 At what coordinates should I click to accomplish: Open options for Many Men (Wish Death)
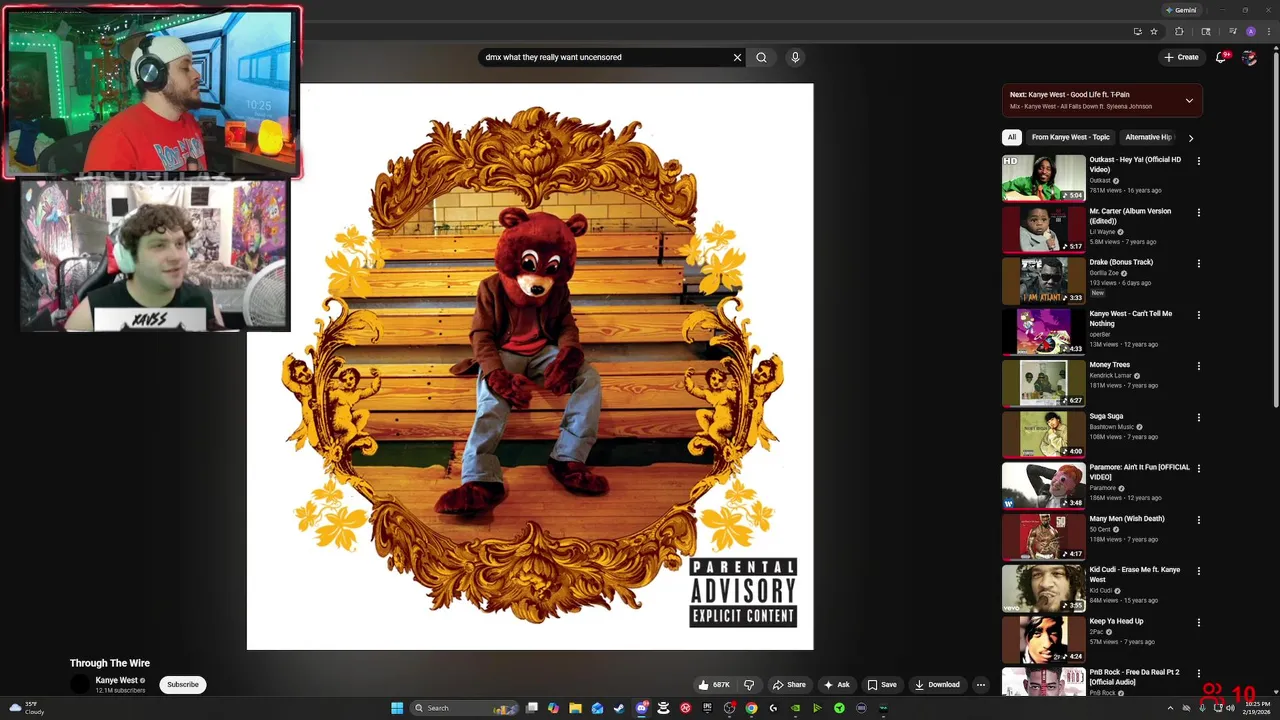[1198, 520]
